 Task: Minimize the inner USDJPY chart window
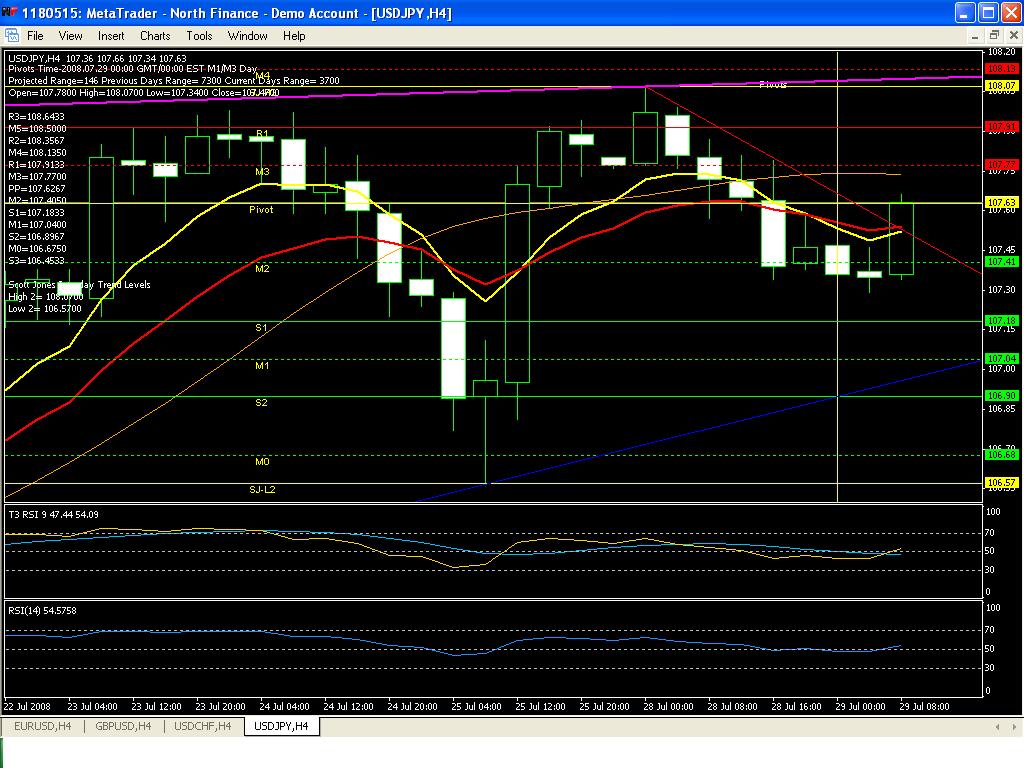[977, 35]
